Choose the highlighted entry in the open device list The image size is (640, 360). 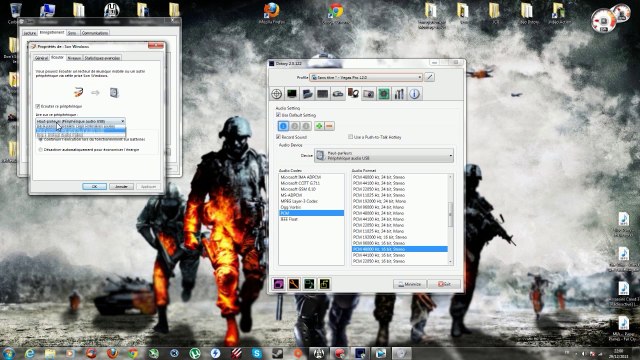tap(80, 130)
